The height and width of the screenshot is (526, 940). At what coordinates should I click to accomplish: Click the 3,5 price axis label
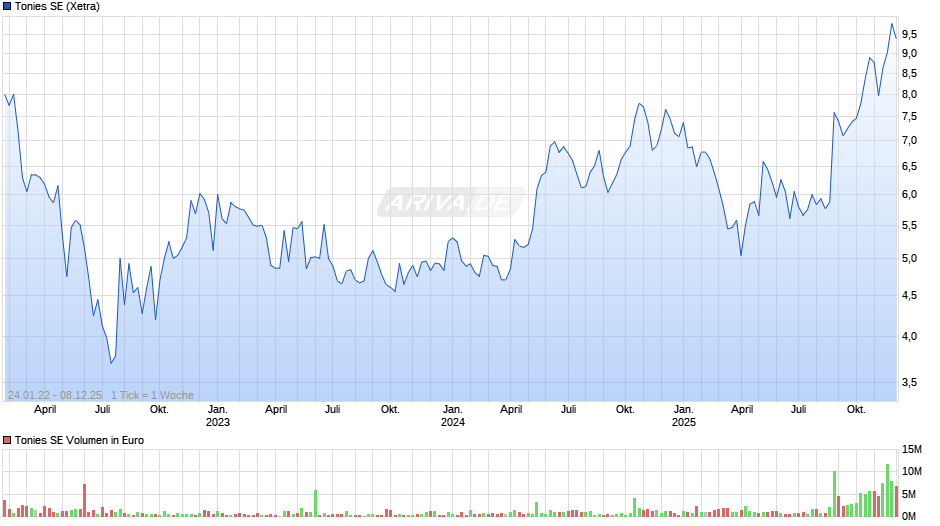click(x=909, y=382)
